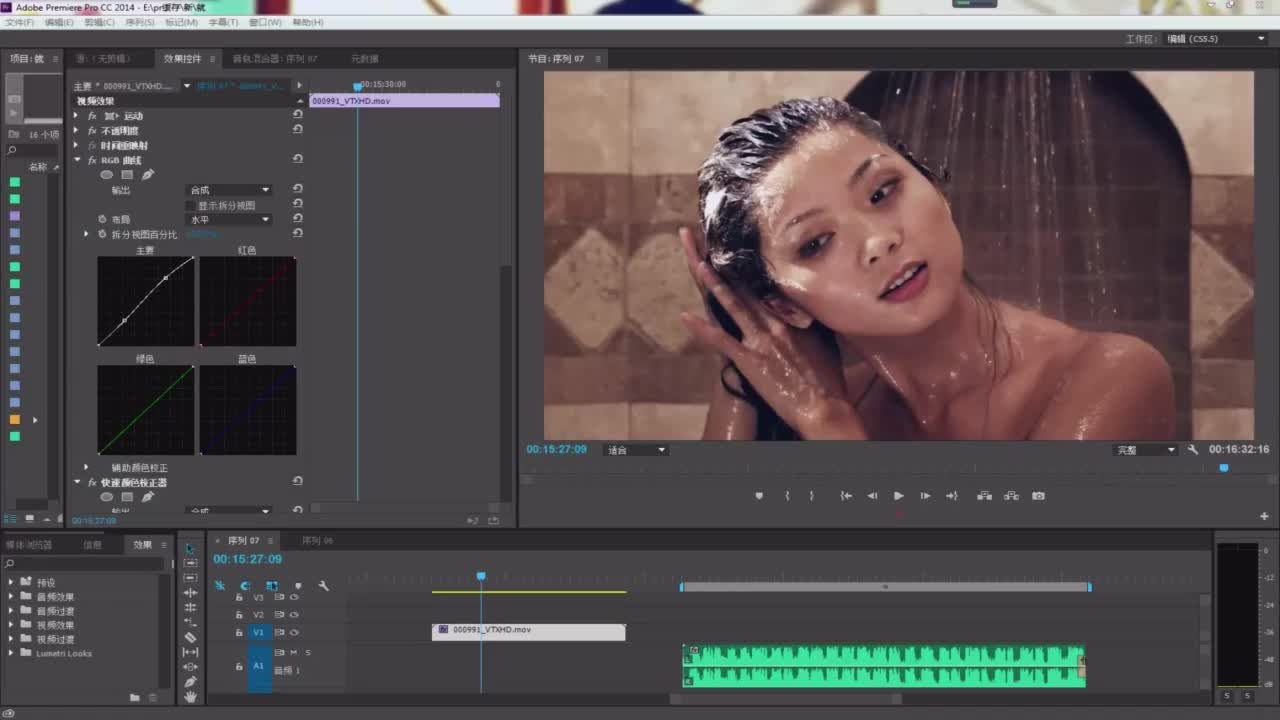Open the Output dropdown set to 合成
This screenshot has height=720, width=1280.
click(x=229, y=190)
